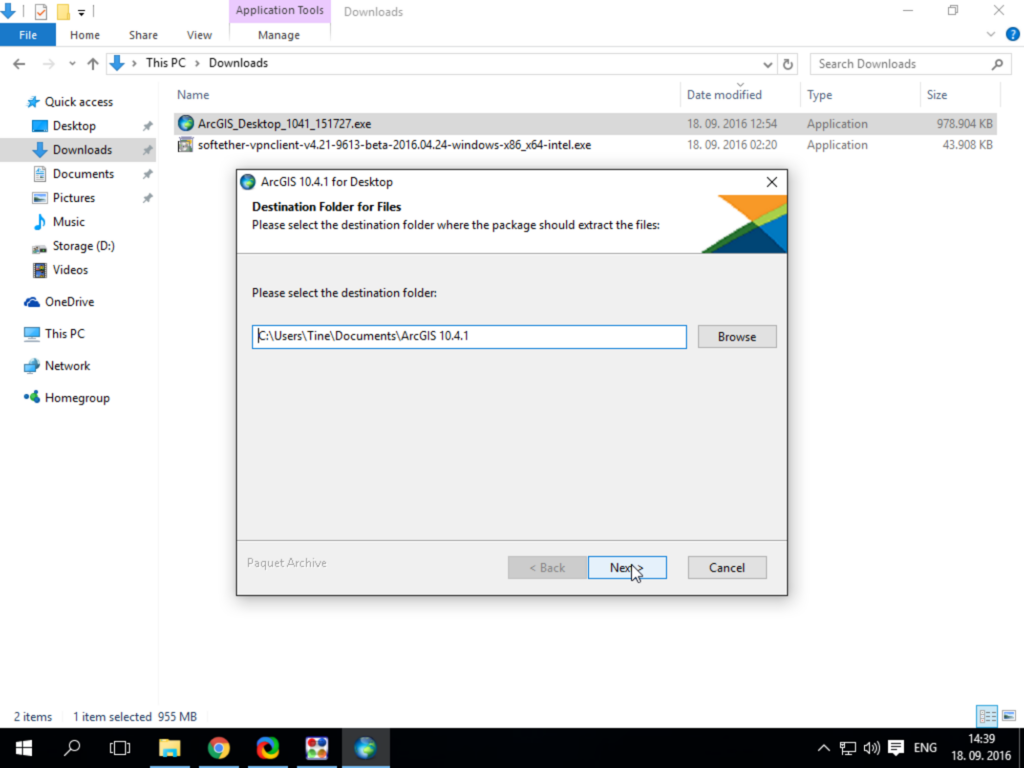Go back using Explorer back arrow

click(x=19, y=63)
